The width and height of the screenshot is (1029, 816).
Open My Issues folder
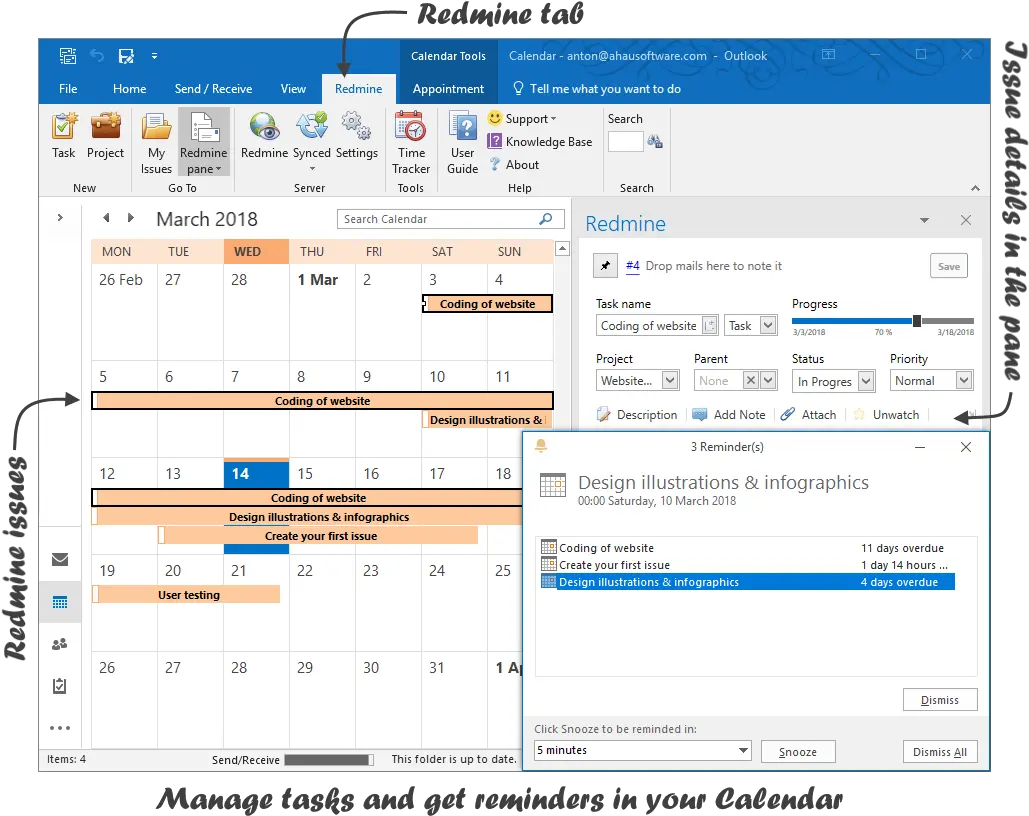pos(156,143)
